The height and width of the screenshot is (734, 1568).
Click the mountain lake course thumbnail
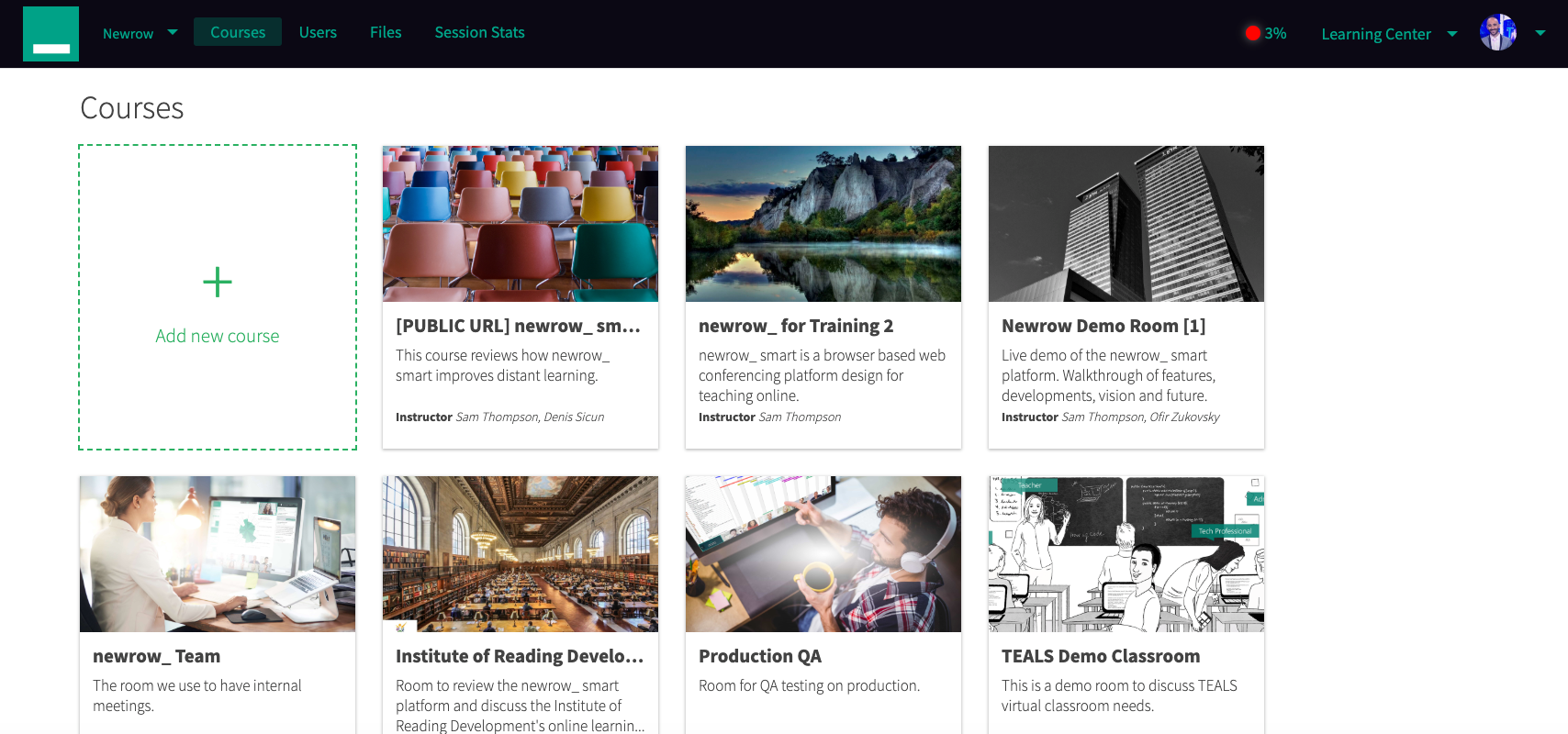[823, 224]
